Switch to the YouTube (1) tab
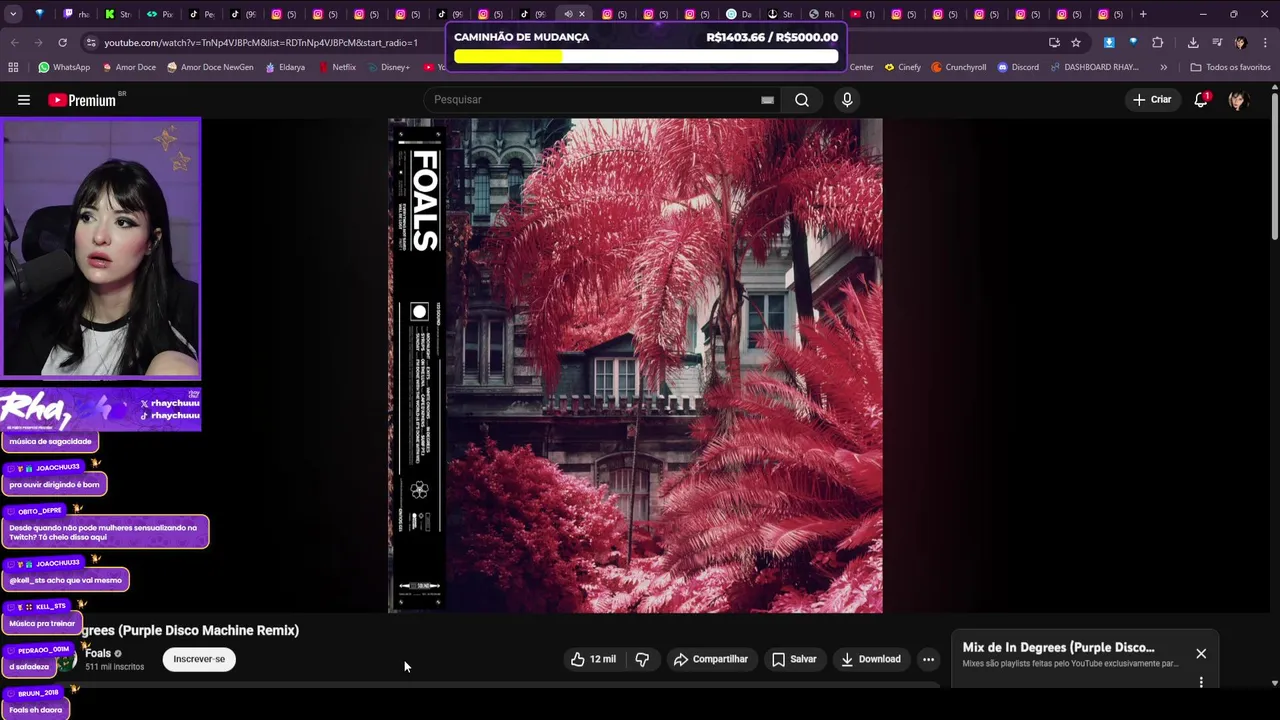The width and height of the screenshot is (1280, 720). coord(863,14)
